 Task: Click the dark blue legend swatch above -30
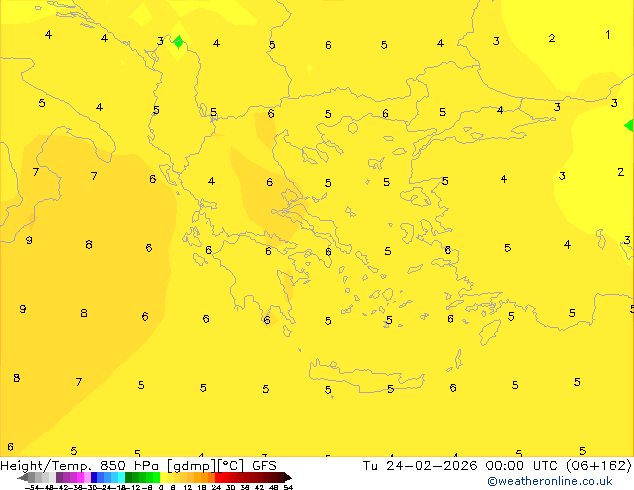click(x=94, y=477)
